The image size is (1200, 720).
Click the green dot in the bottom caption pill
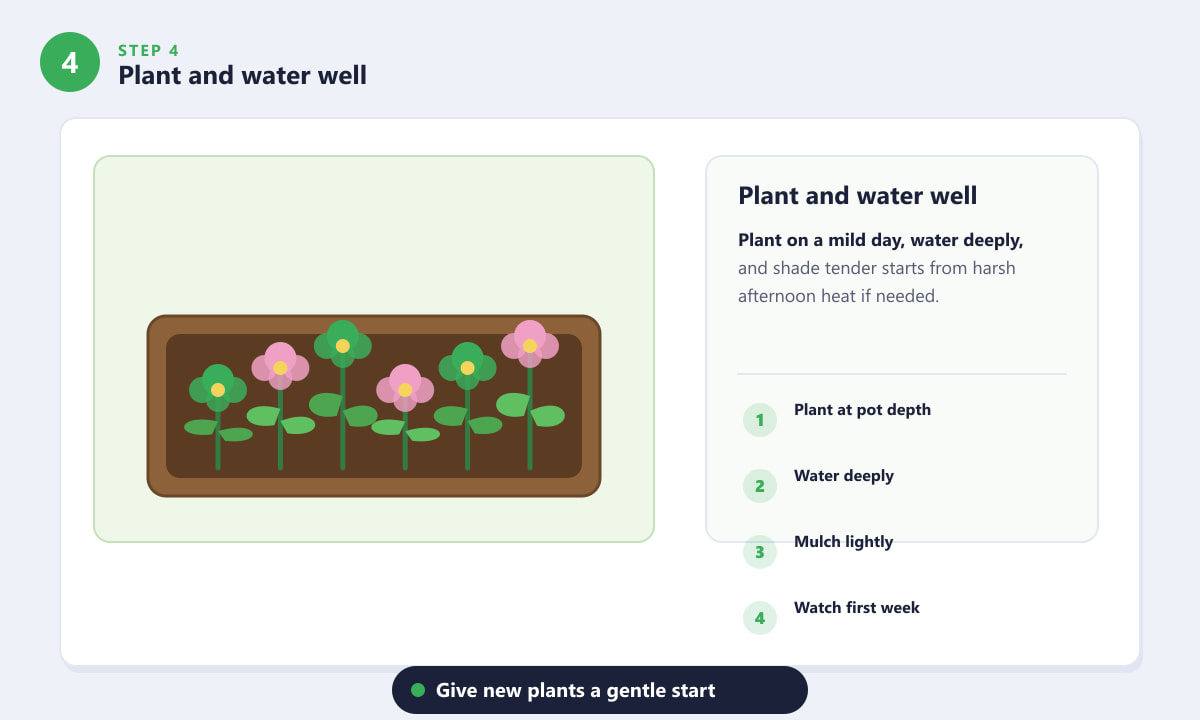[x=418, y=690]
